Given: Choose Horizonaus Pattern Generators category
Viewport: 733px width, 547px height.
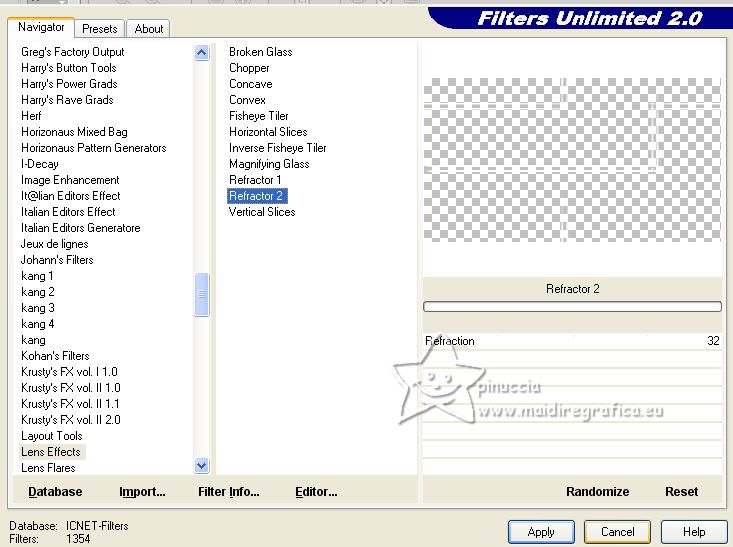Looking at the screenshot, I should (x=93, y=148).
